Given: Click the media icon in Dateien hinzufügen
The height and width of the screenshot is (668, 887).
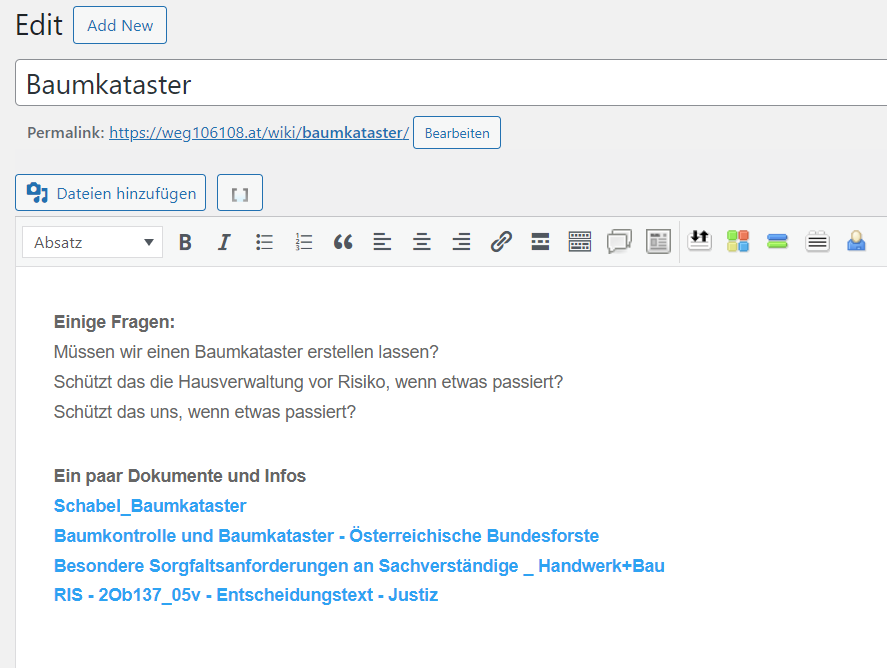Looking at the screenshot, I should (37, 193).
